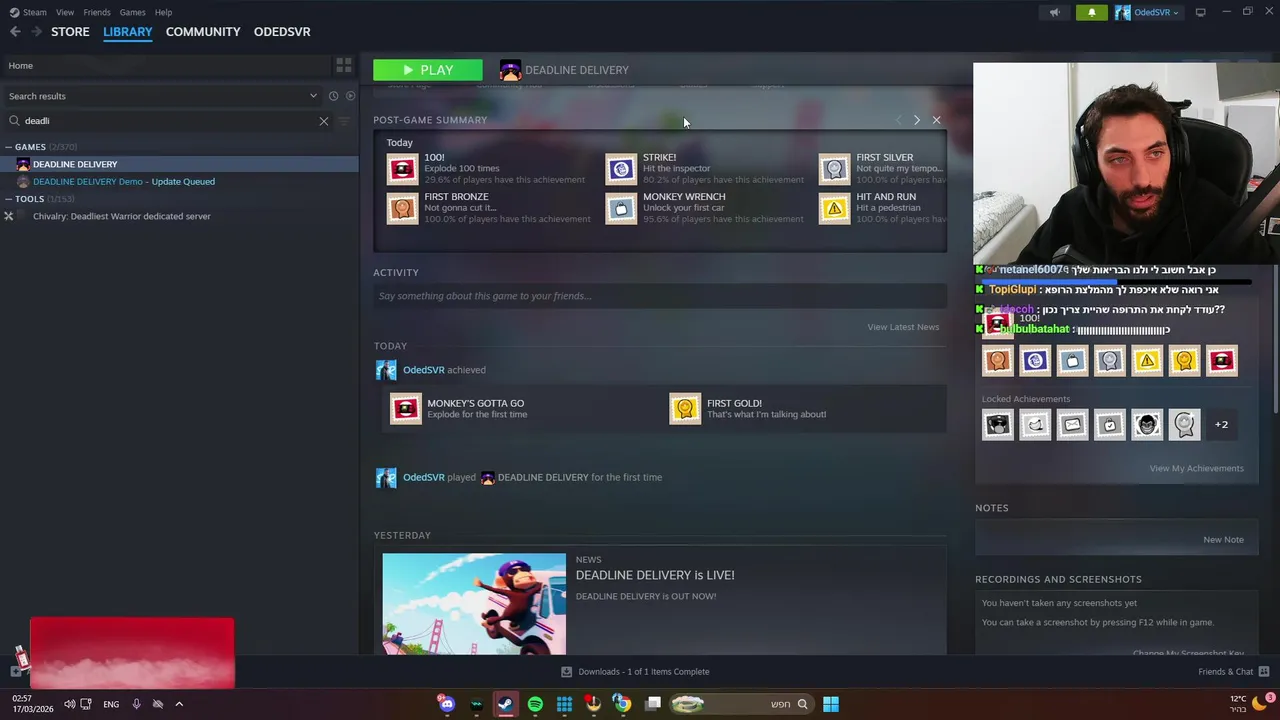Open the Friends menu
This screenshot has height=720, width=1280.
[97, 12]
